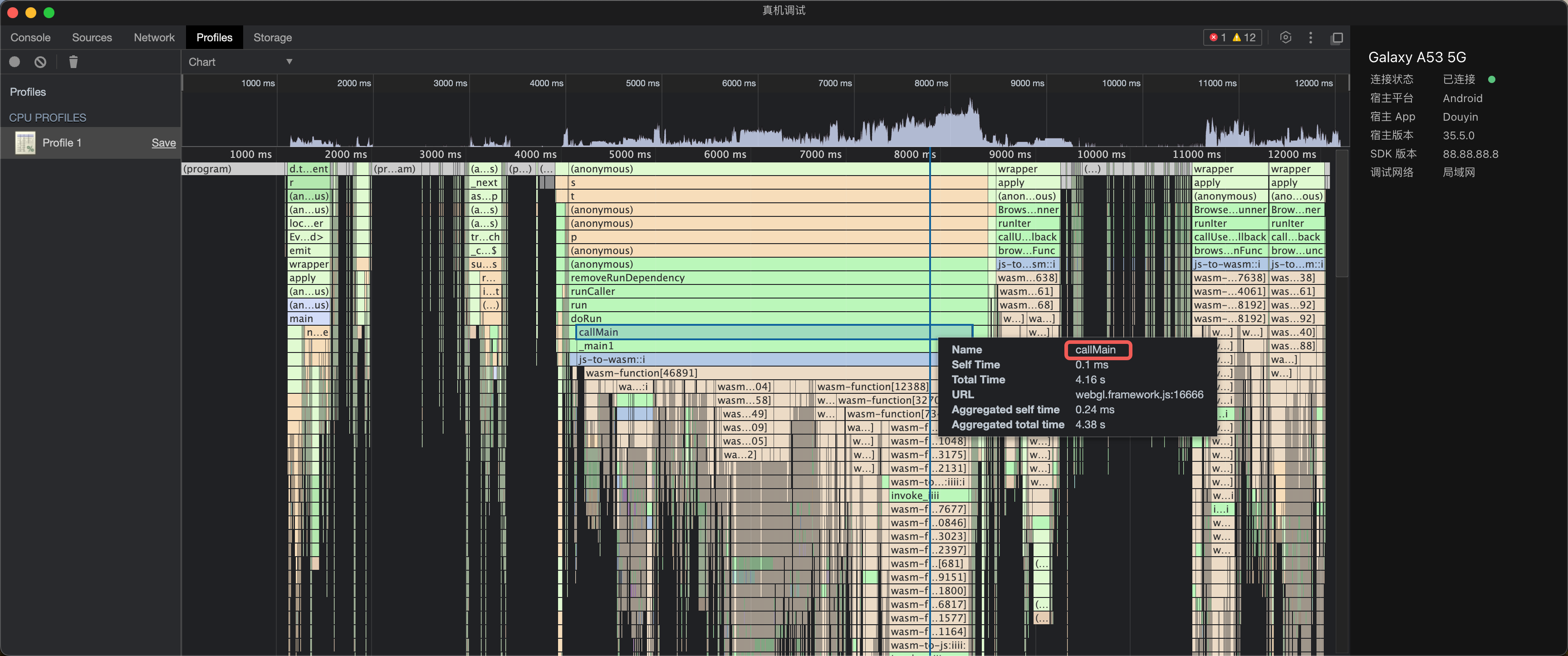1568x656 pixels.
Task: Switch to the Network tab
Action: pyautogui.click(x=154, y=37)
